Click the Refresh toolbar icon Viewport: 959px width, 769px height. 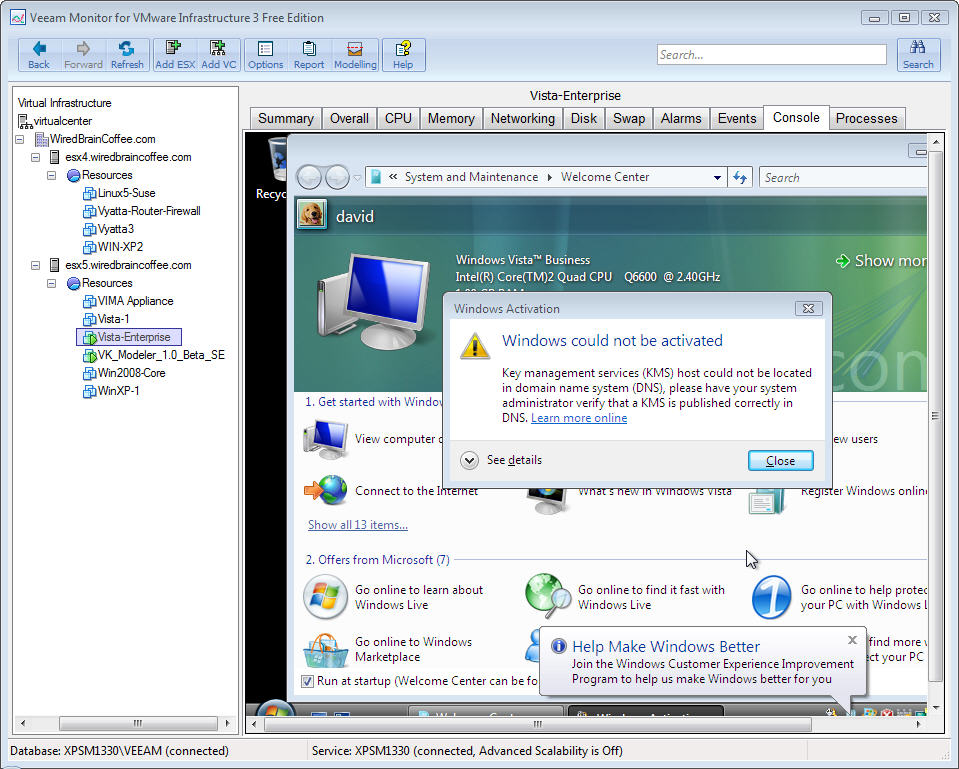click(x=127, y=54)
